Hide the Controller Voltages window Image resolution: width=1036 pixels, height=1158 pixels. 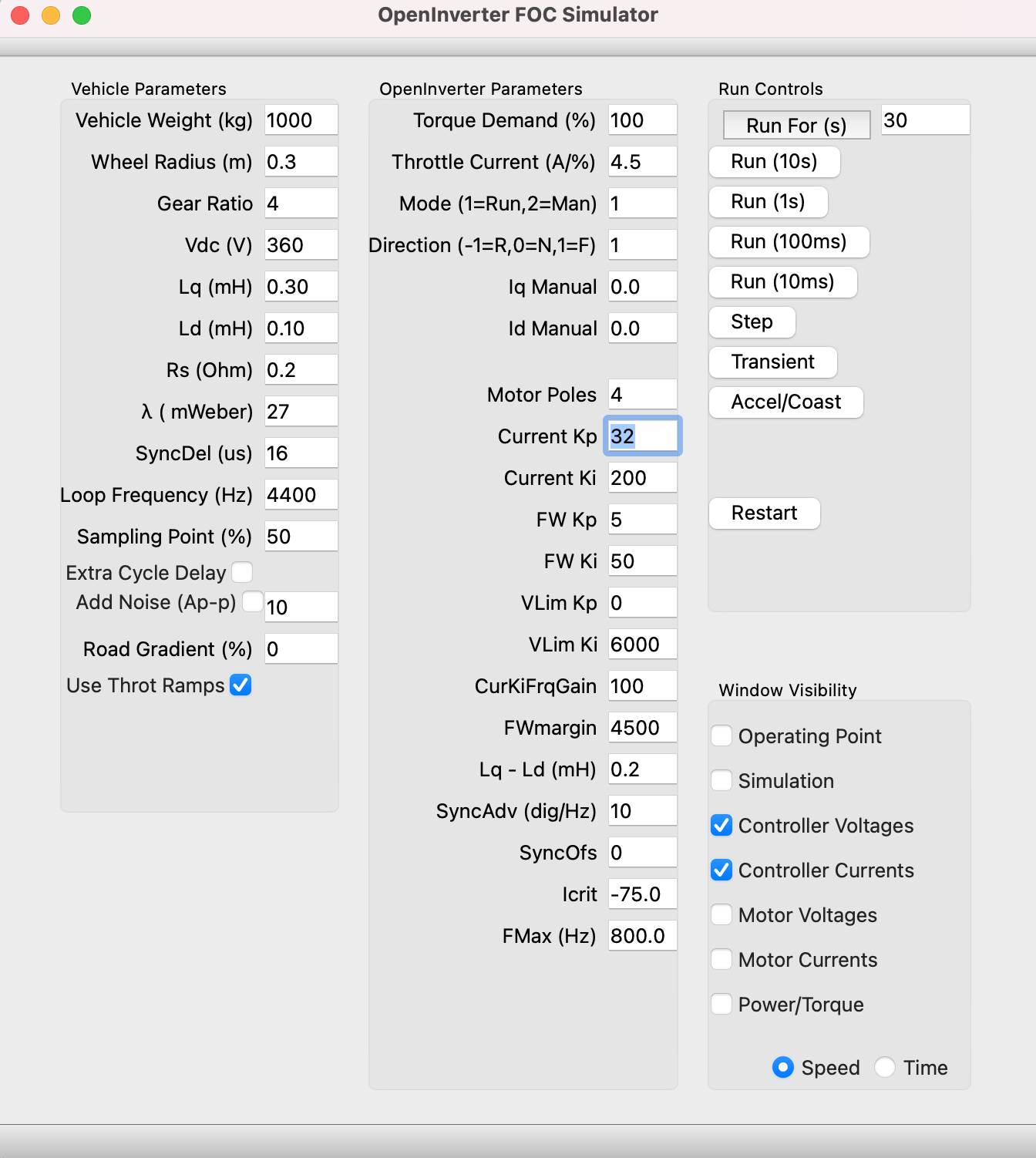(721, 825)
